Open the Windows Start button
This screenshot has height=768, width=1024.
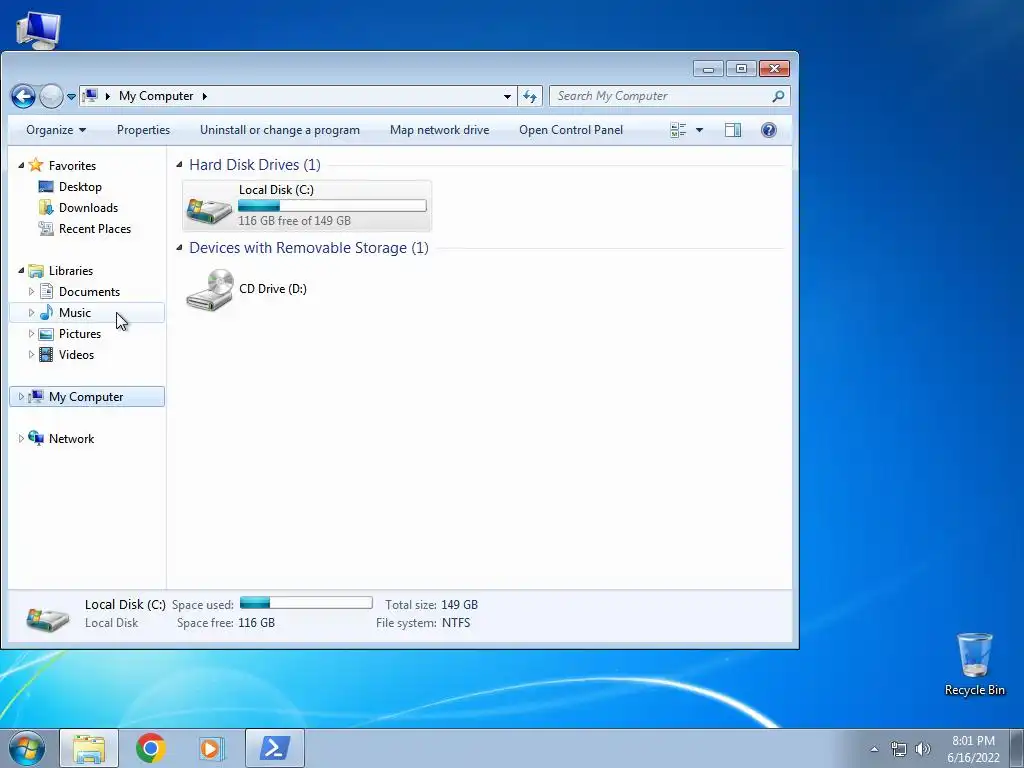click(27, 748)
